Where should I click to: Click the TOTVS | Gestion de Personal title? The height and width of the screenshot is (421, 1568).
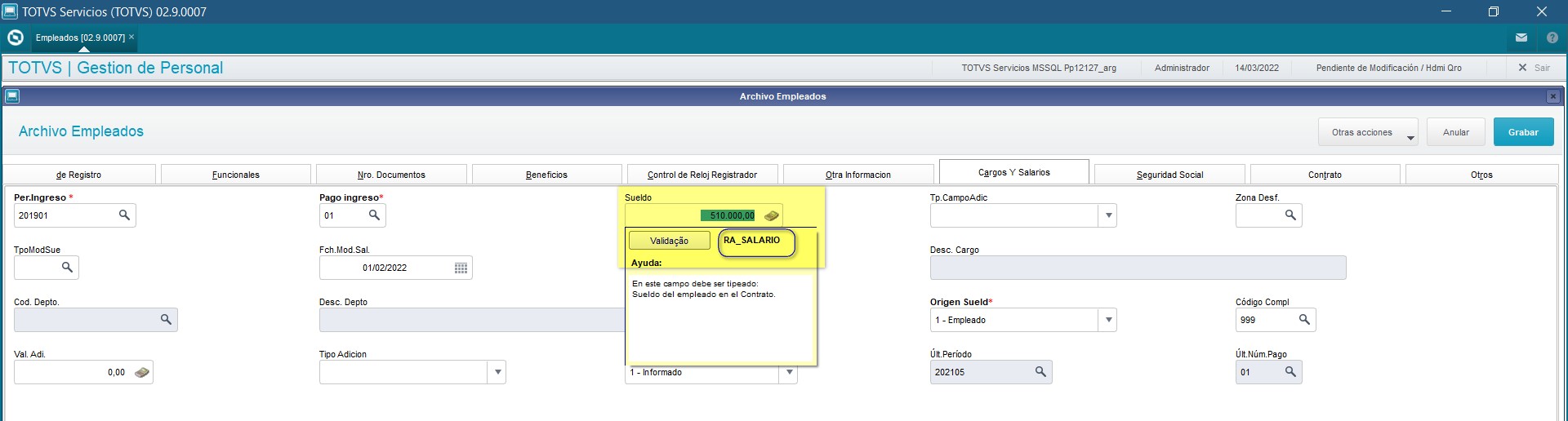[115, 68]
